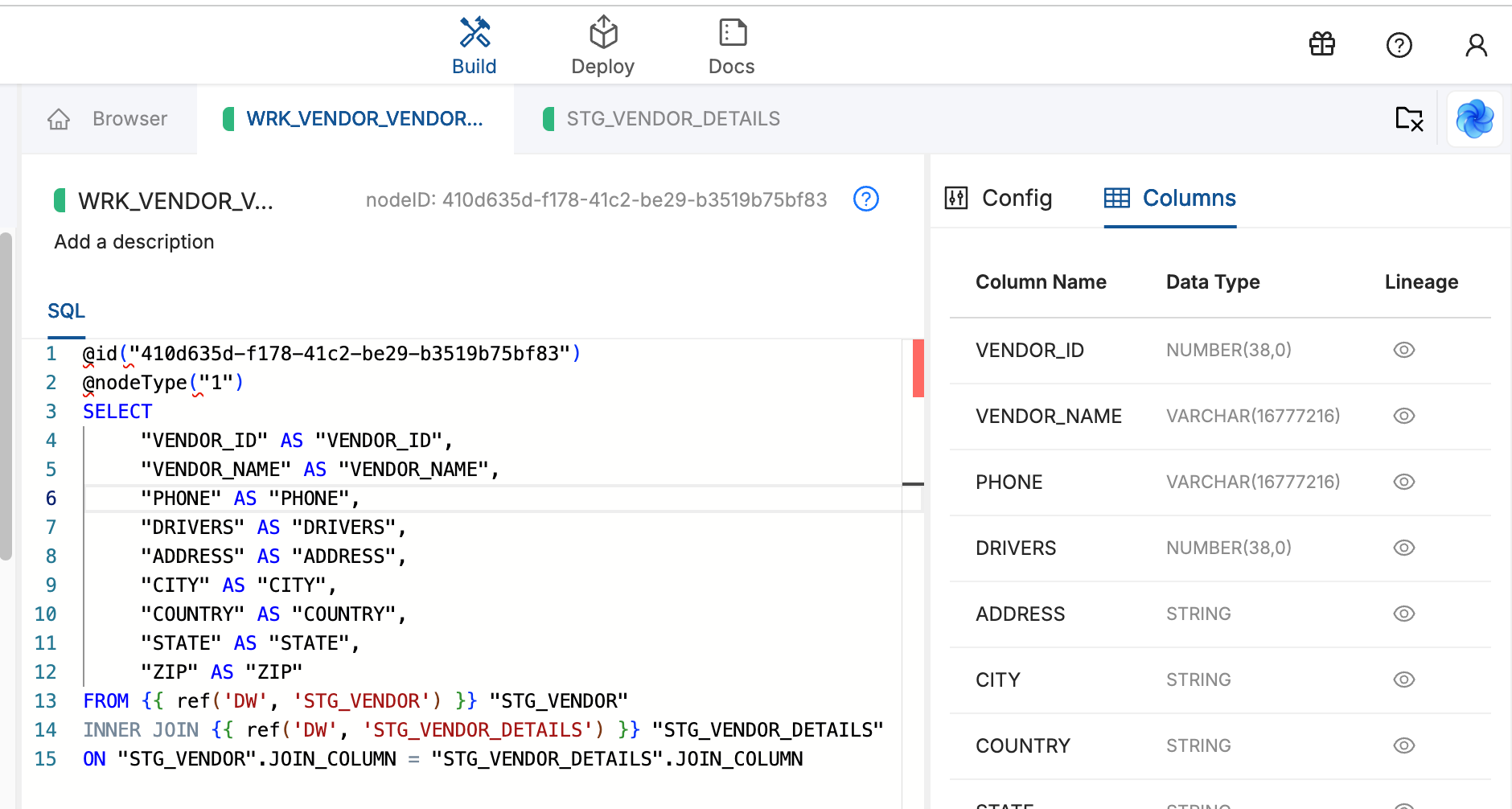Select DRIVERS column name cell

[1016, 548]
